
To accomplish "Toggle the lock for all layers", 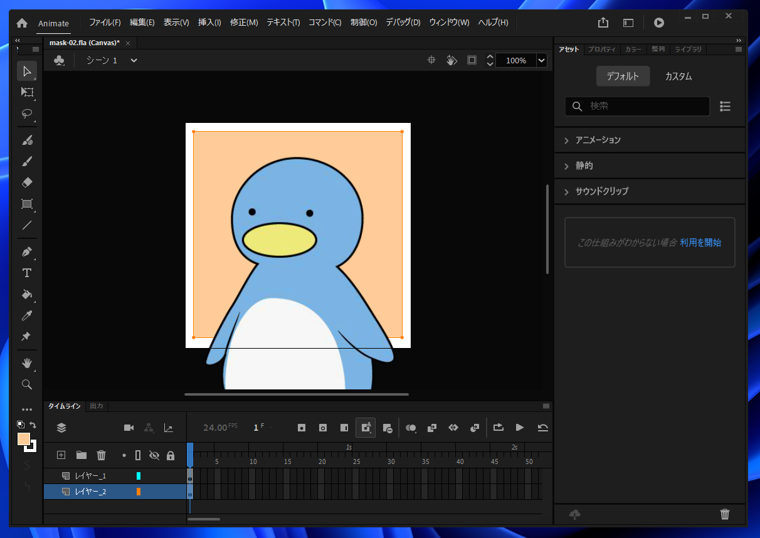I will (x=171, y=455).
